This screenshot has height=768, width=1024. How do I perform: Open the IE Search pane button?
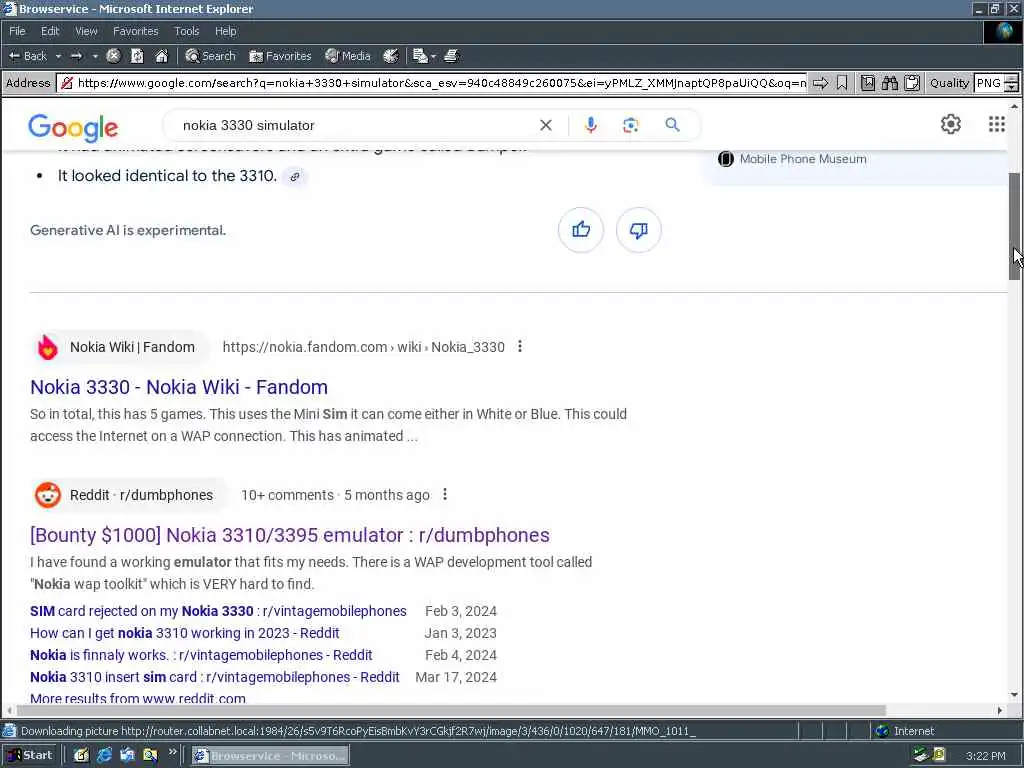coord(210,56)
